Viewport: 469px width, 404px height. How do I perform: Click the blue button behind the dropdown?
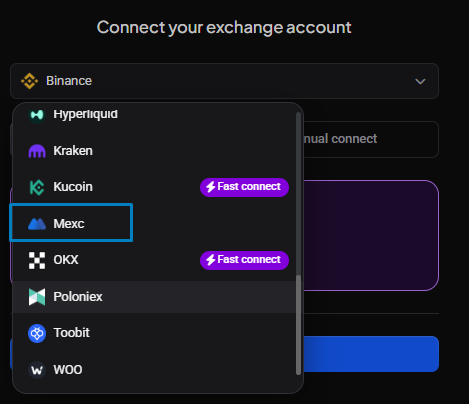pyautogui.click(x=371, y=354)
